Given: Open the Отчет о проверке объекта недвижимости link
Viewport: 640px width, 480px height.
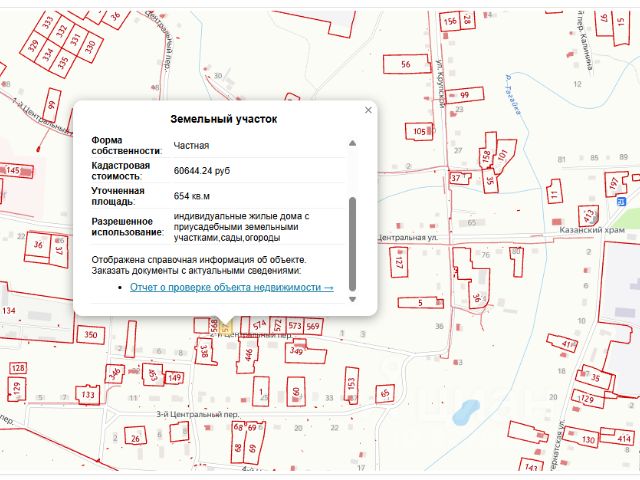Looking at the screenshot, I should point(231,287).
